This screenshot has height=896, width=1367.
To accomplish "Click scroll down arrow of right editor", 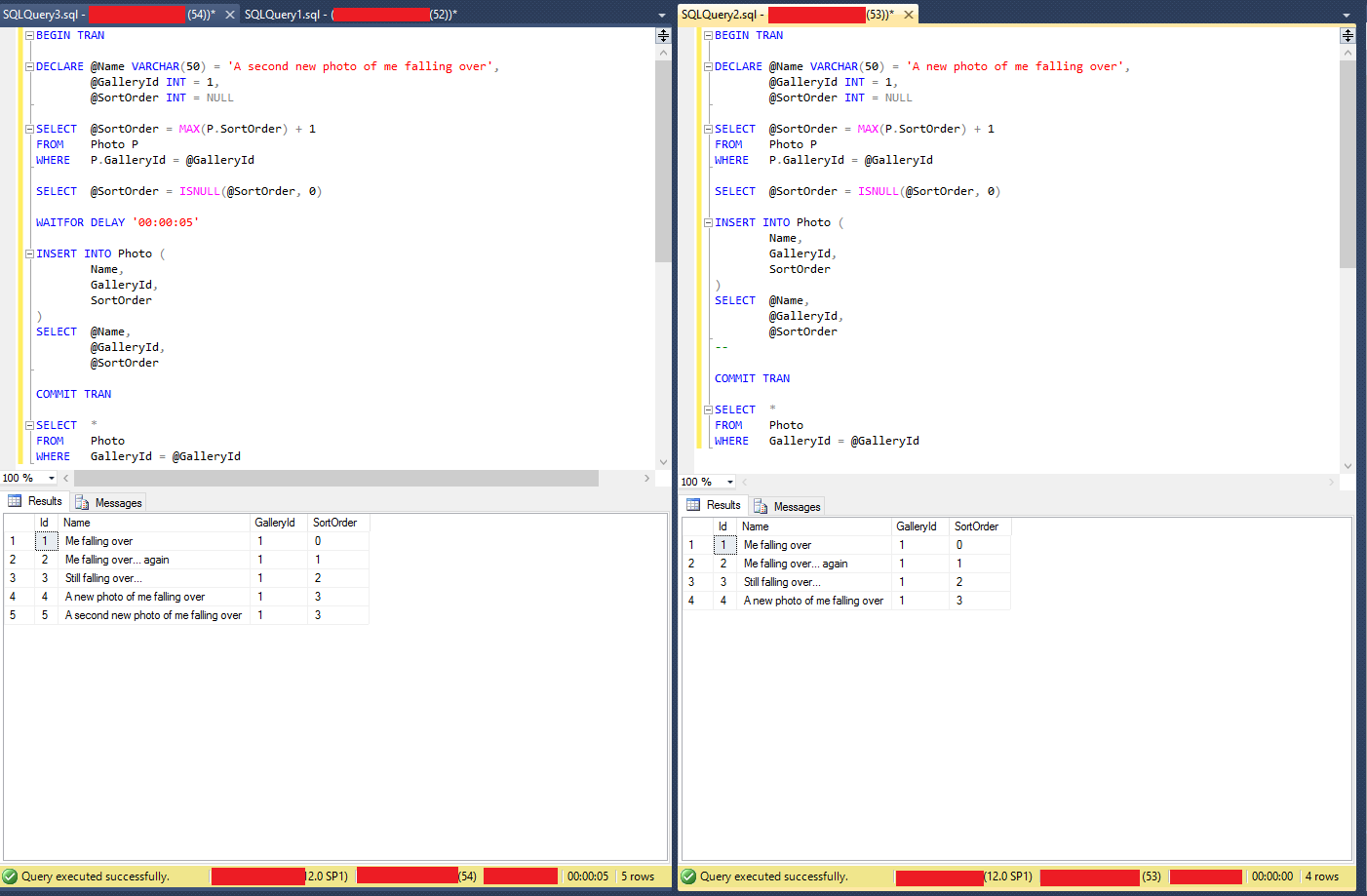I will pos(1347,466).
